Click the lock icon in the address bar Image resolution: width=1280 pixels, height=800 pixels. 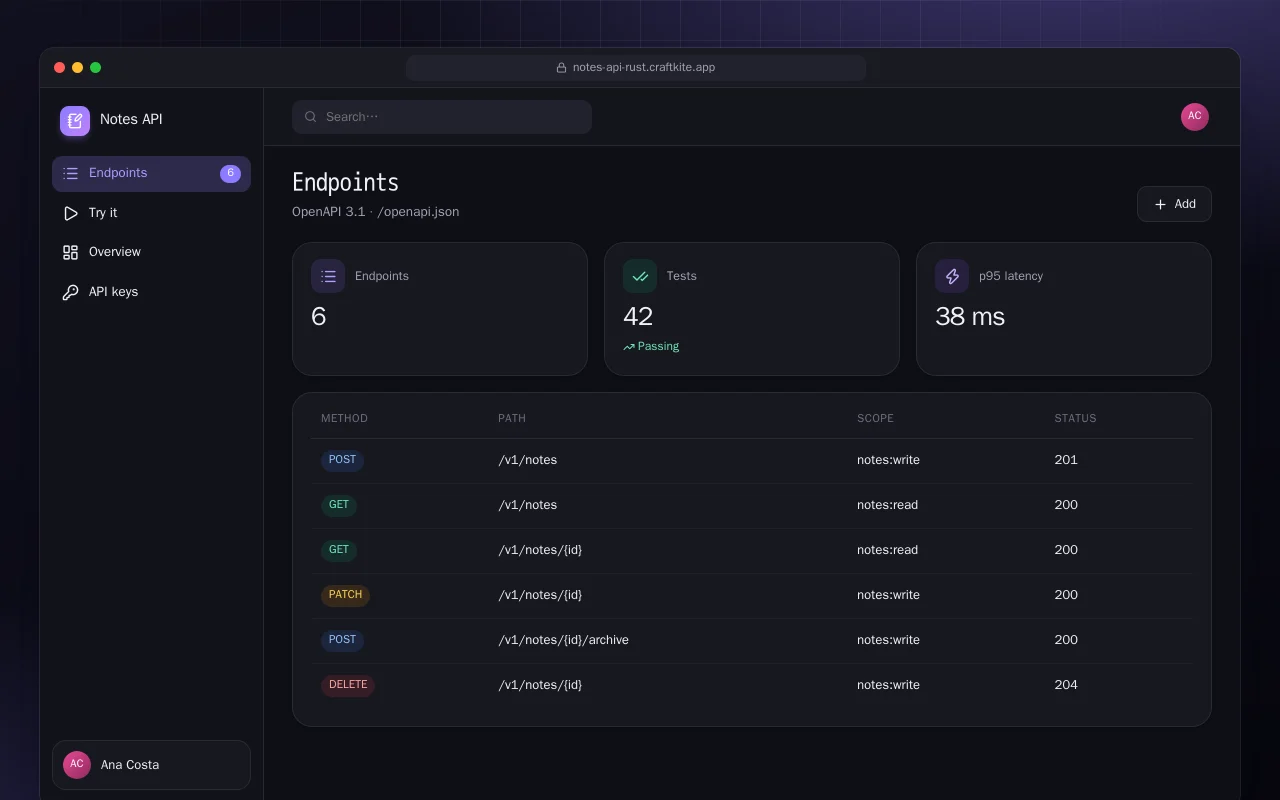[562, 68]
